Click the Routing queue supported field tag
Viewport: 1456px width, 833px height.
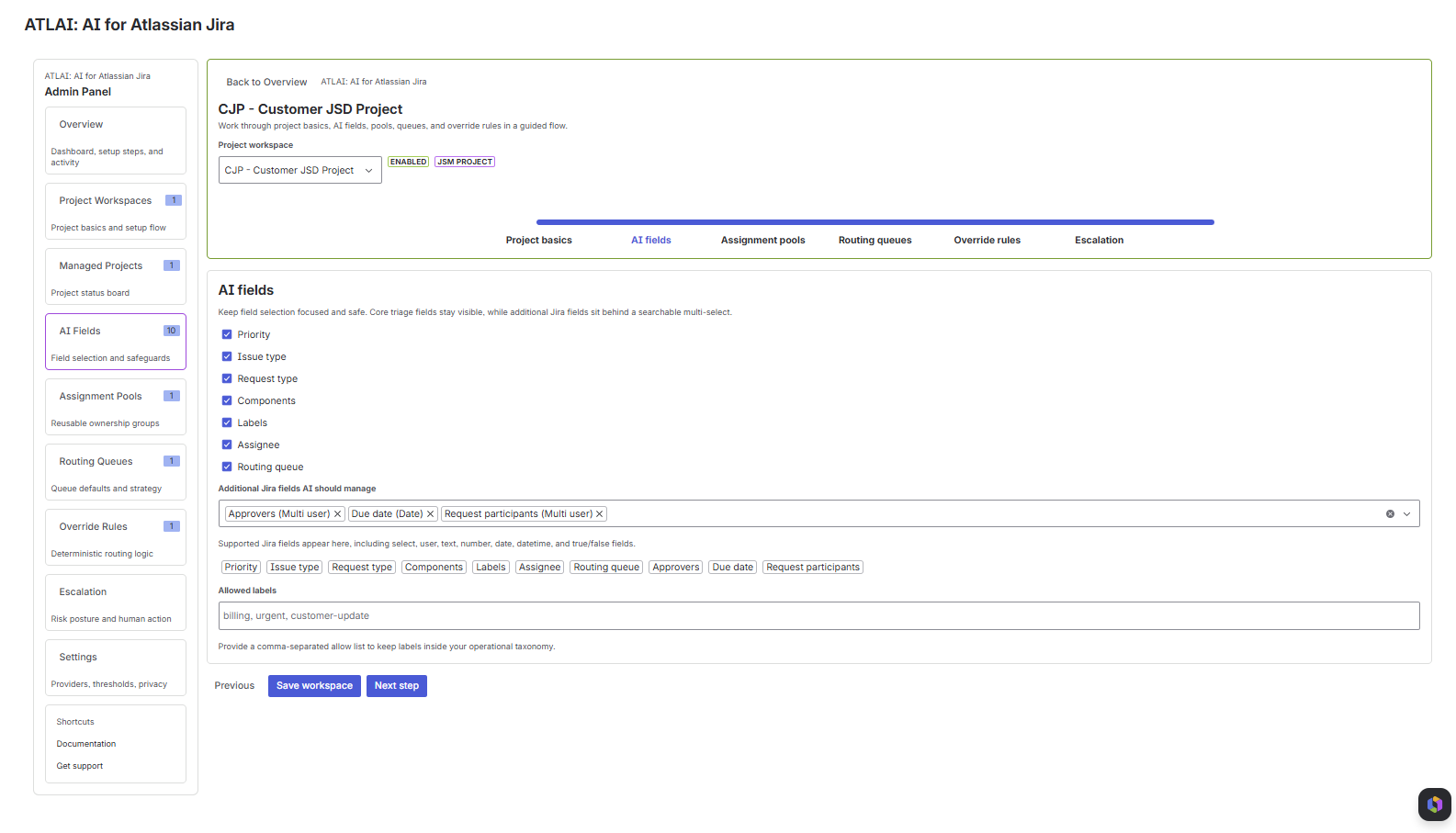606,568
